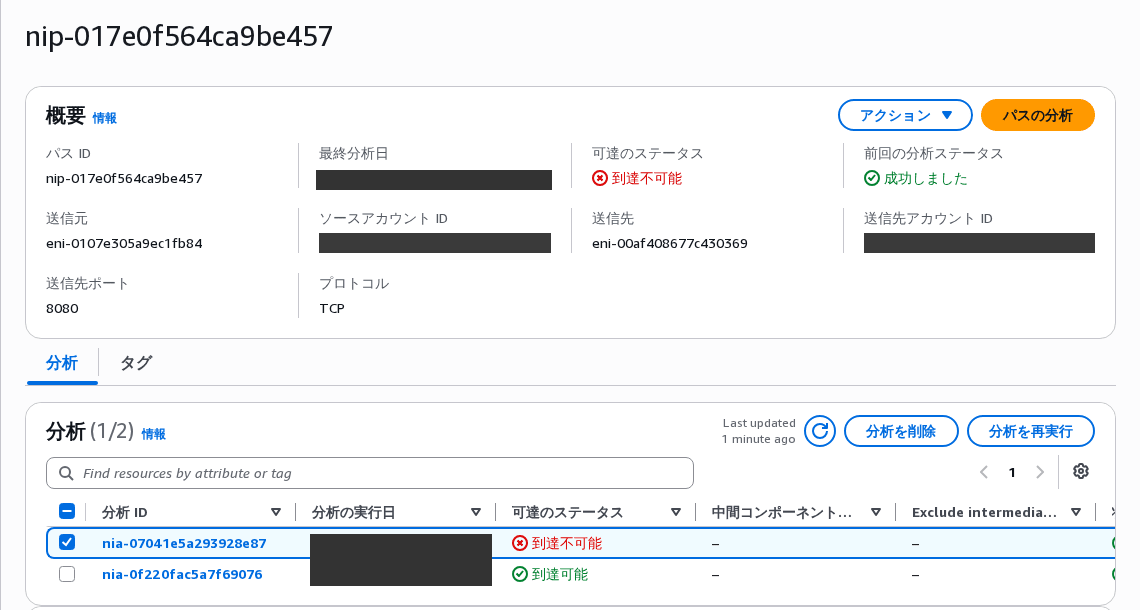1140x610 pixels.
Task: Click the パスの分析 orange button
Action: [x=1037, y=116]
